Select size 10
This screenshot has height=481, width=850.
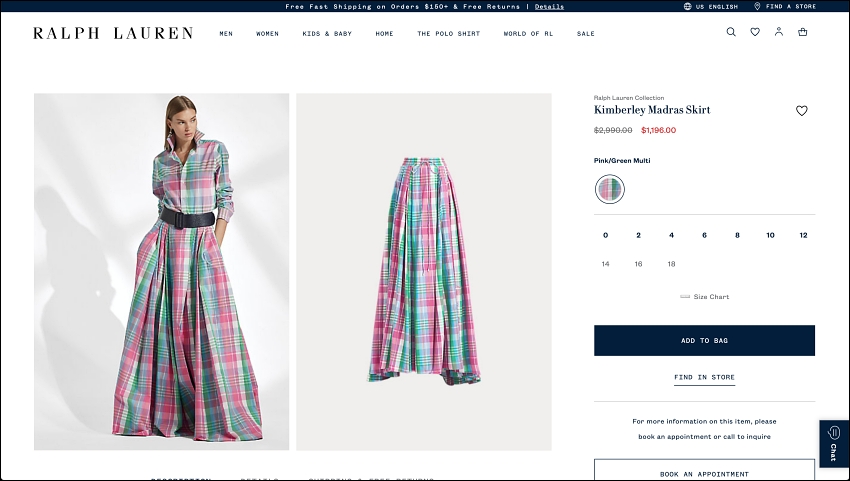click(770, 235)
